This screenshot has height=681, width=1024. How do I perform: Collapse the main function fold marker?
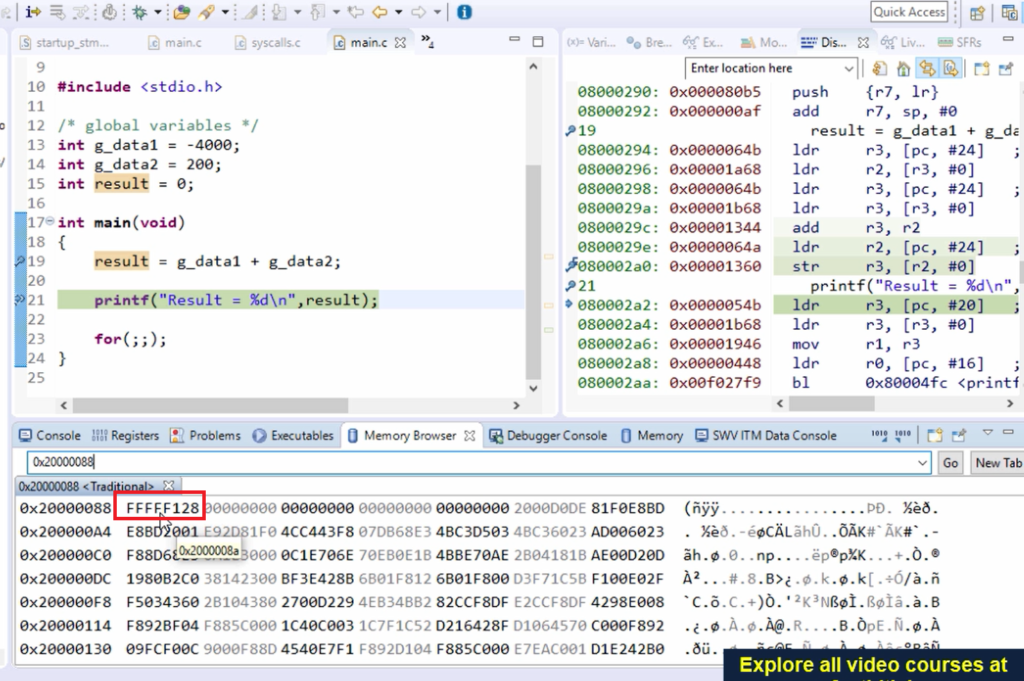pos(50,222)
